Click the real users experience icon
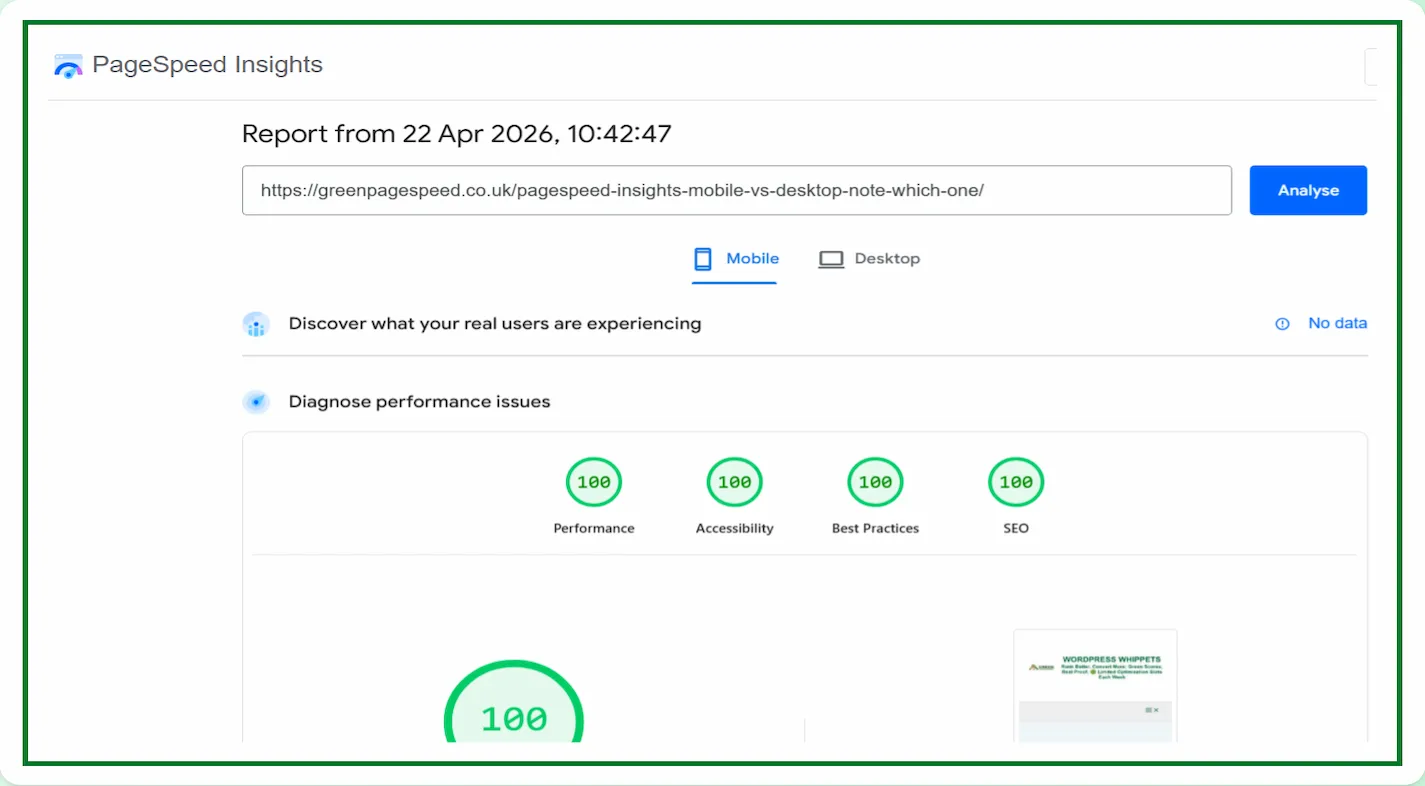The height and width of the screenshot is (786, 1425). tap(256, 324)
